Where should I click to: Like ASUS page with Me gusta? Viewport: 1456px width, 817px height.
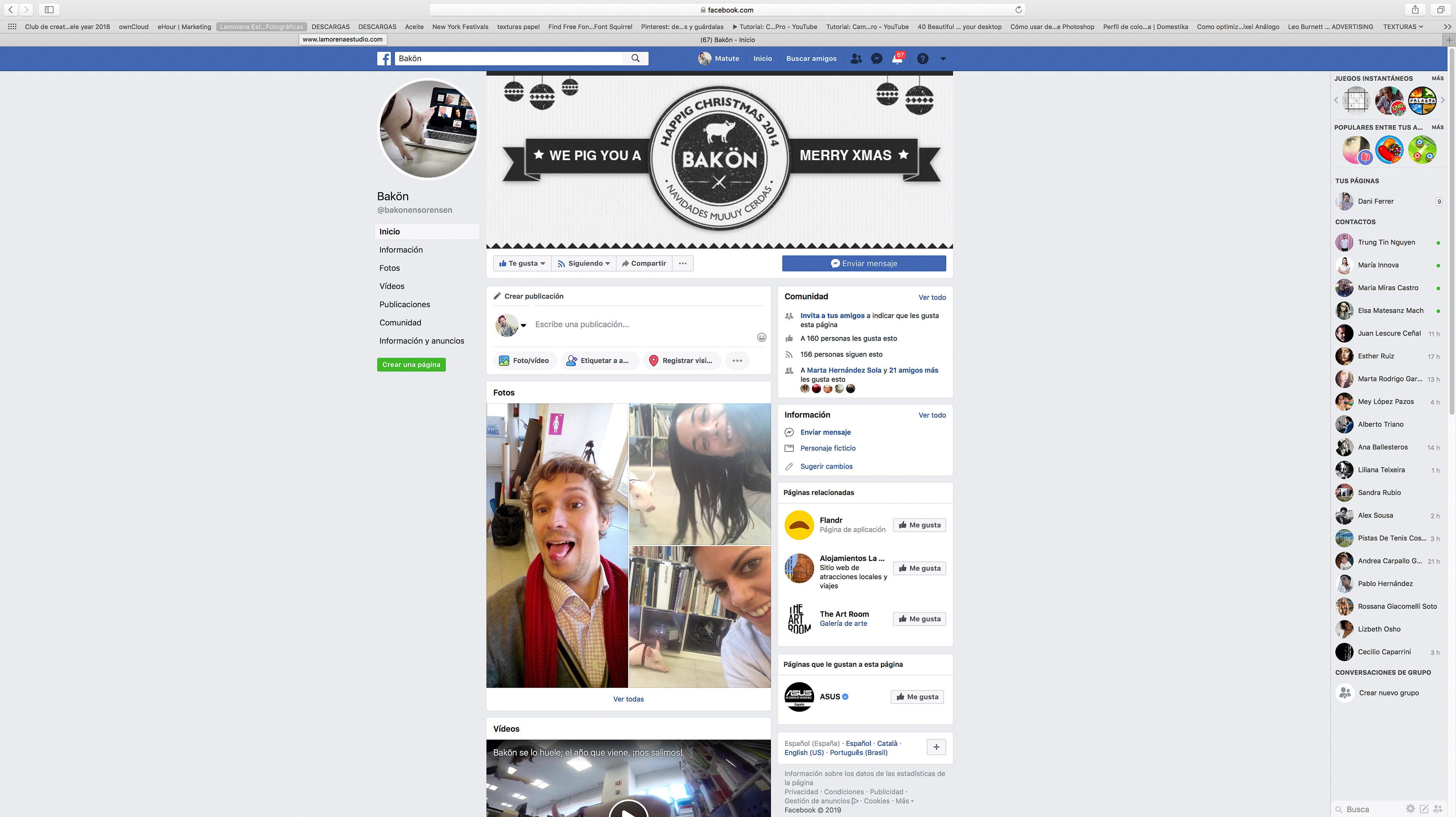(x=917, y=697)
